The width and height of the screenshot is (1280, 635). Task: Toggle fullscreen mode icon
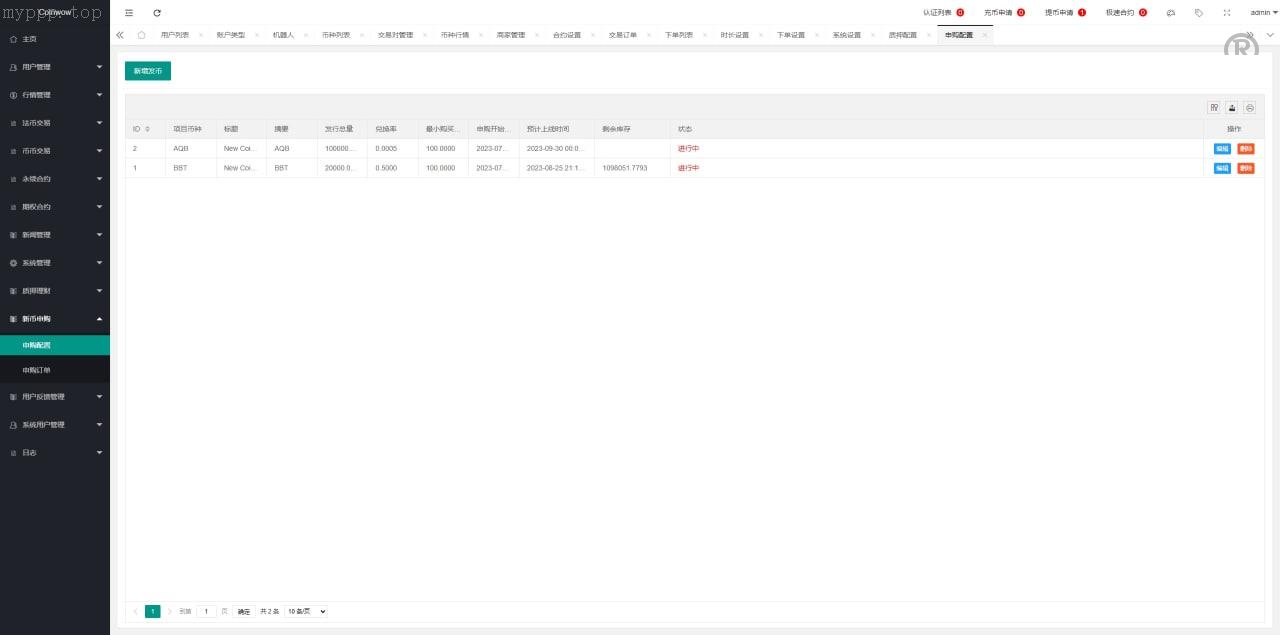coord(1227,12)
